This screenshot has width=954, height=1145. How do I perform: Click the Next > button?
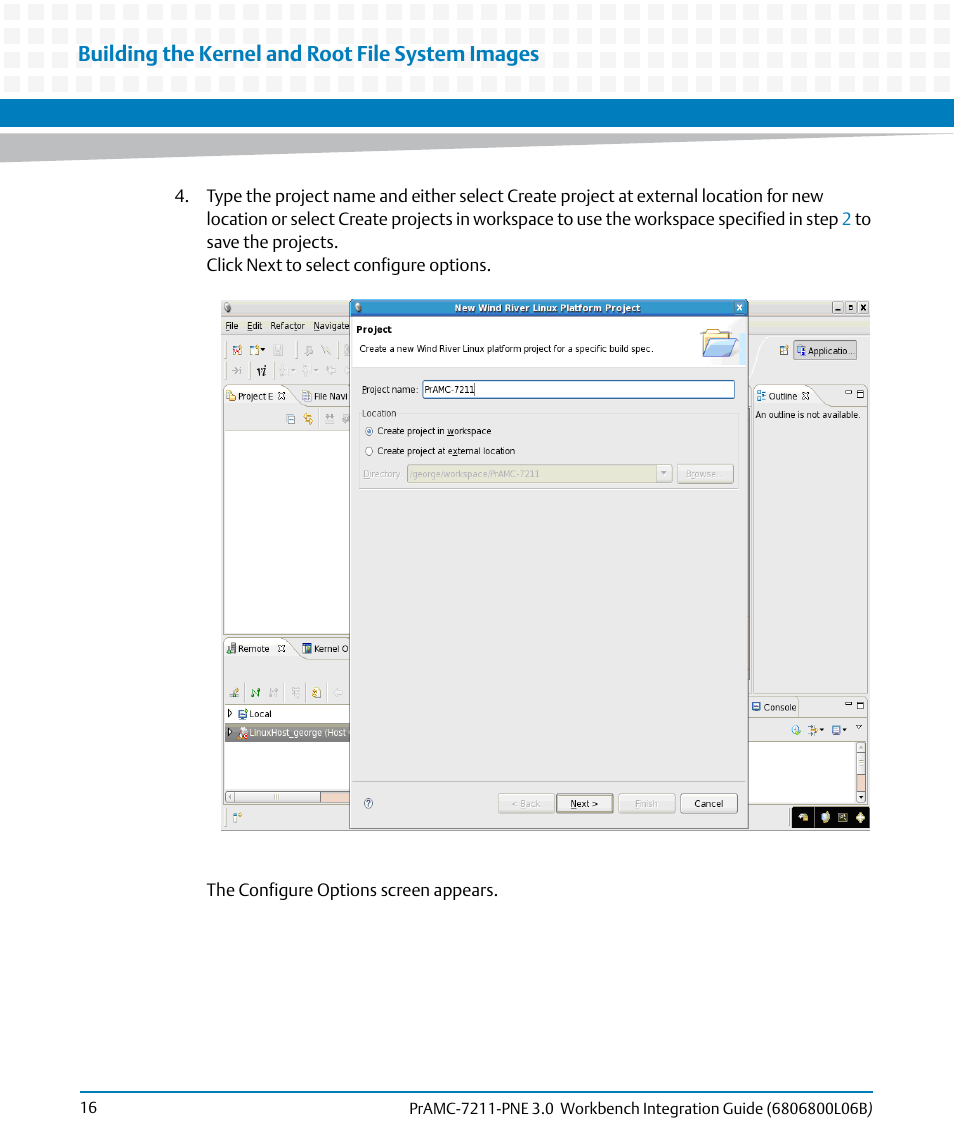584,803
